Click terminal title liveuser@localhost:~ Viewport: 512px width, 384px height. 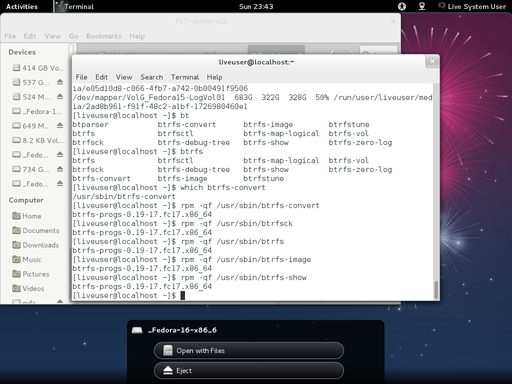pyautogui.click(x=256, y=62)
